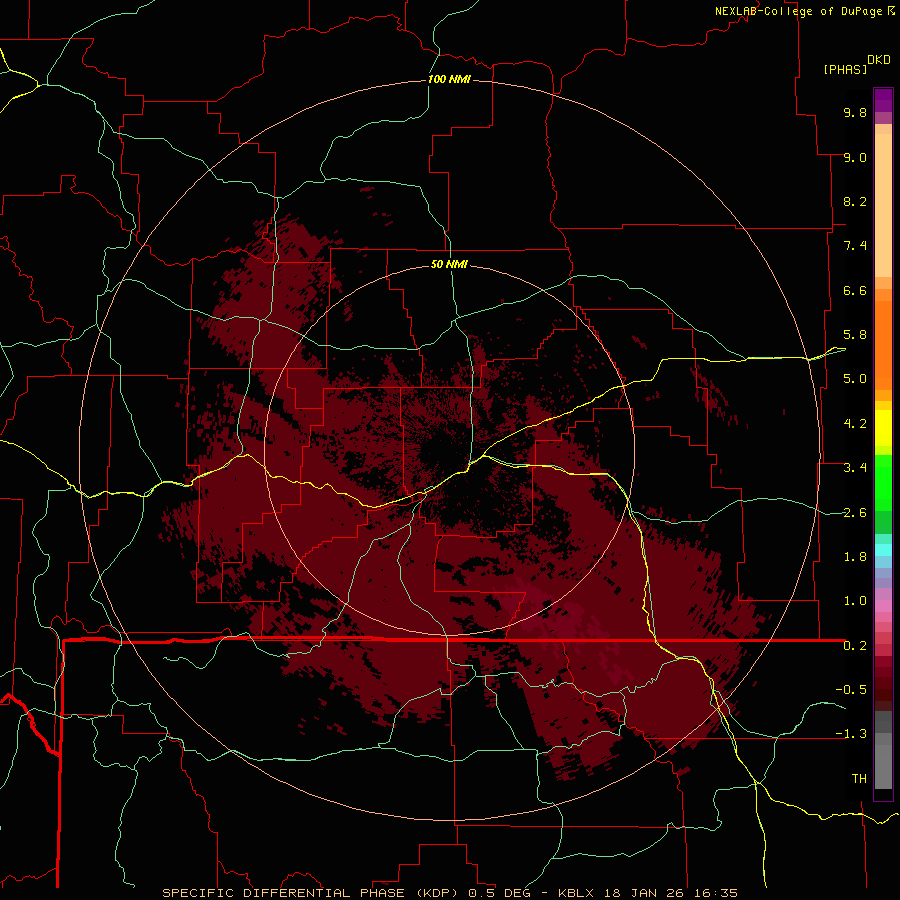Click the 0.2 legend value
900x900 pixels.
[855, 646]
